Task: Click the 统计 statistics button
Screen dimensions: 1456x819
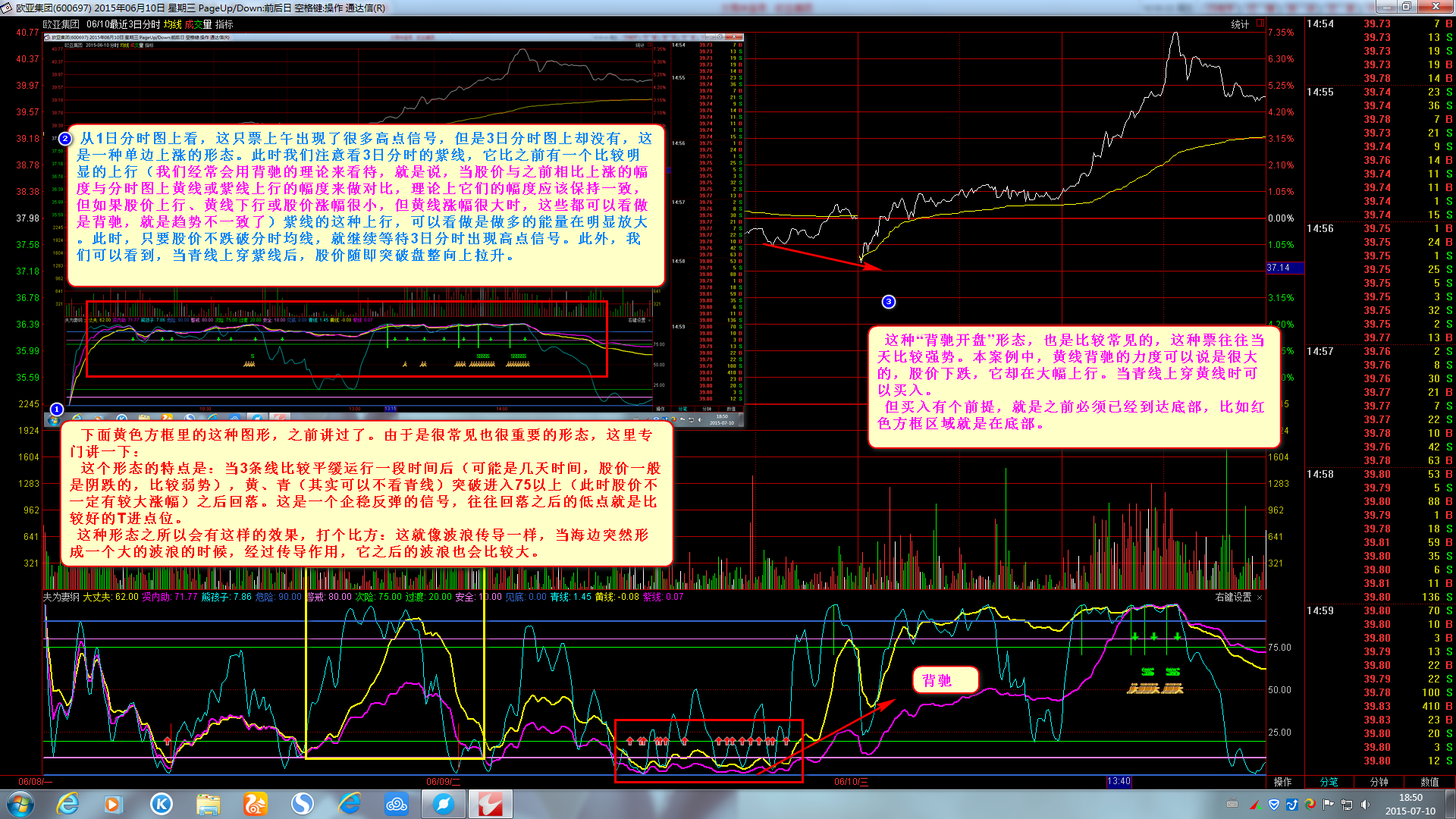Action: [x=1239, y=24]
